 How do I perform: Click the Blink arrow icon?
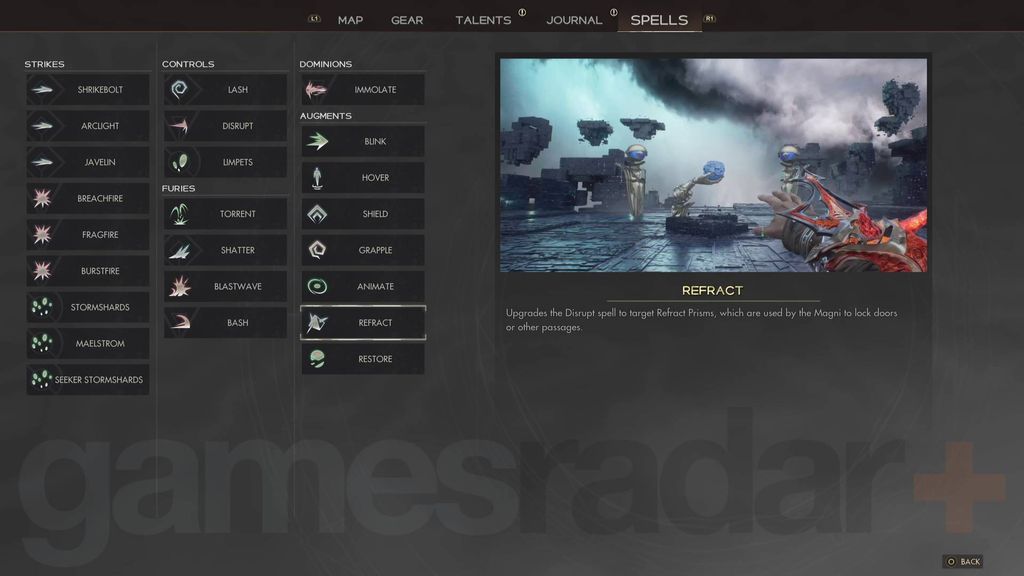pos(317,141)
